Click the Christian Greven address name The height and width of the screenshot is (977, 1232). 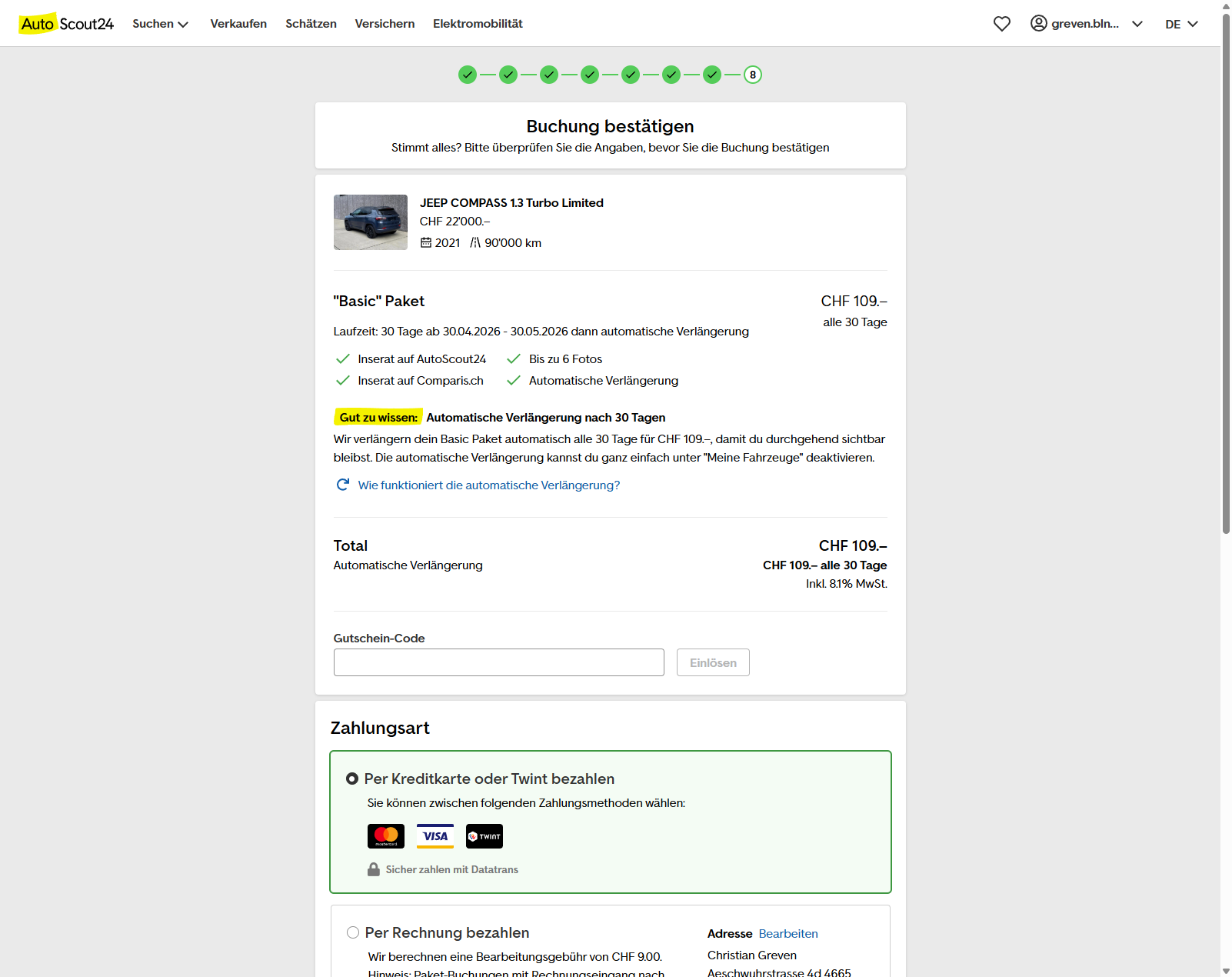pyautogui.click(x=752, y=955)
